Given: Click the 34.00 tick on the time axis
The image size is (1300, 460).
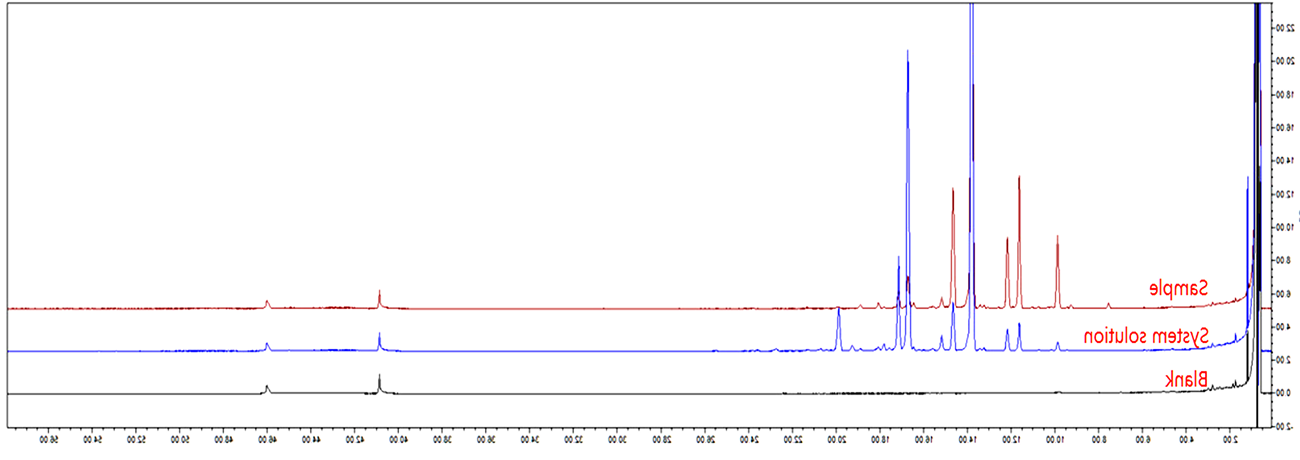Looking at the screenshot, I should [531, 440].
